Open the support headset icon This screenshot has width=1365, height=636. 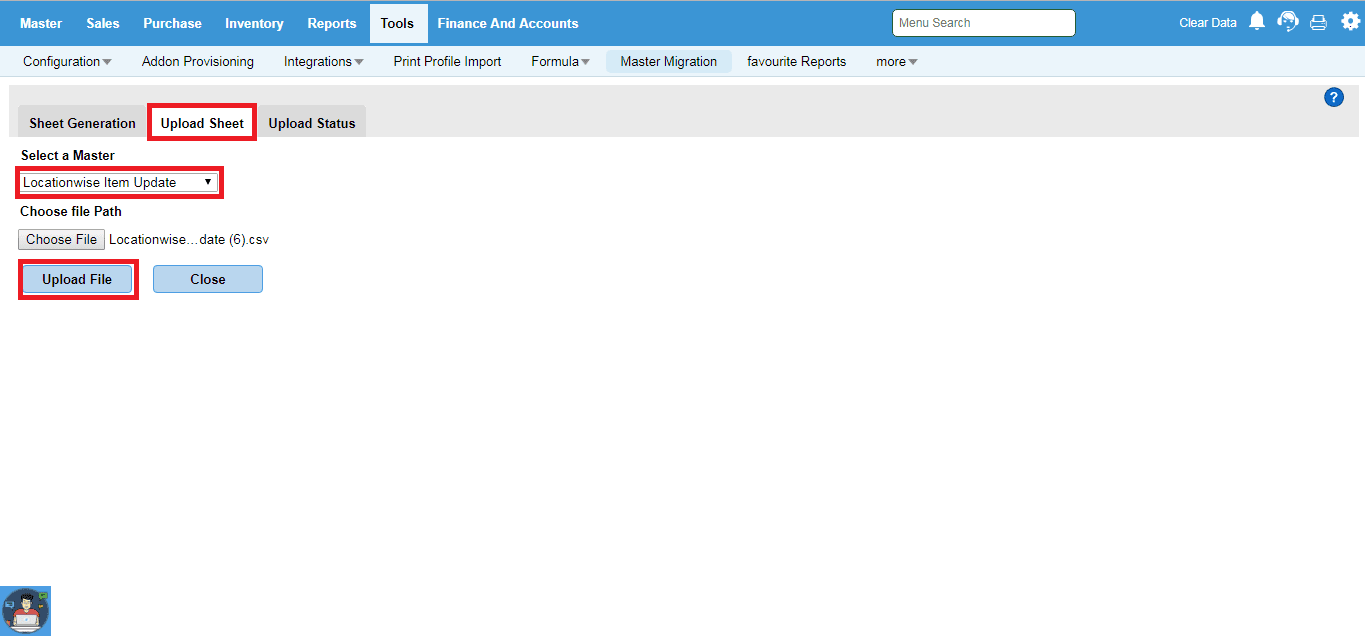click(1288, 22)
